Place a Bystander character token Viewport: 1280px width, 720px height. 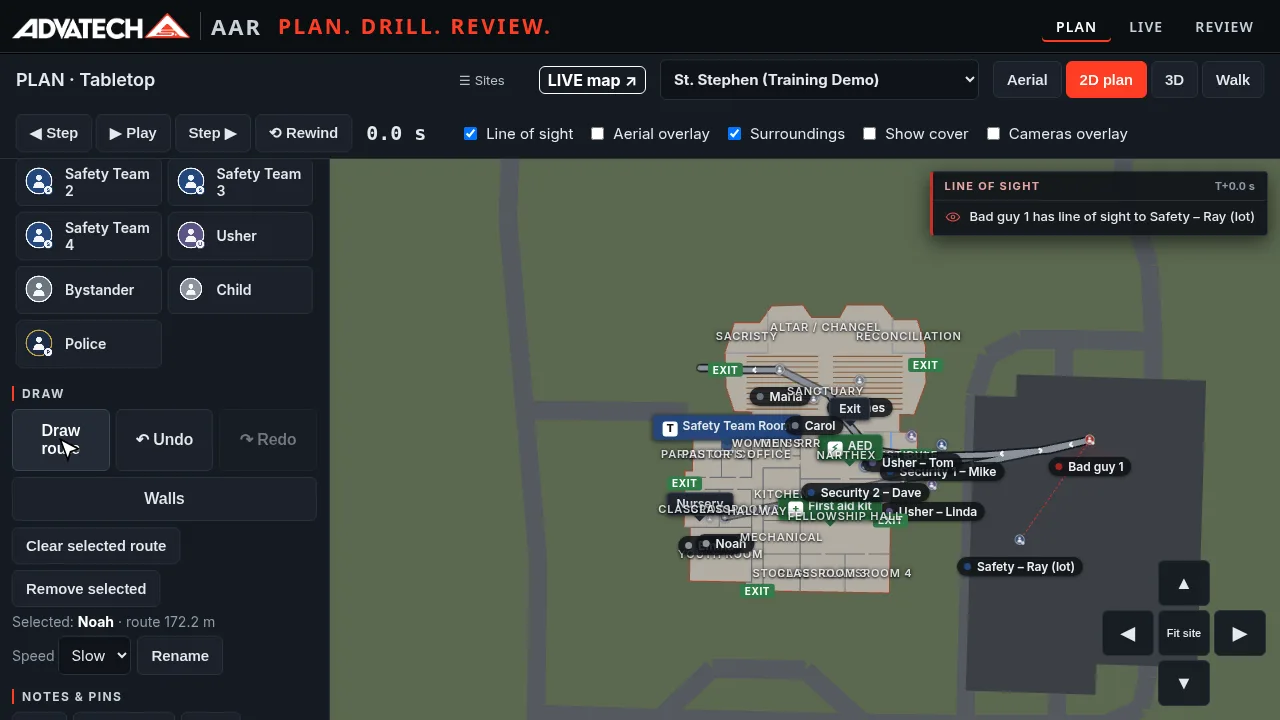click(x=88, y=290)
